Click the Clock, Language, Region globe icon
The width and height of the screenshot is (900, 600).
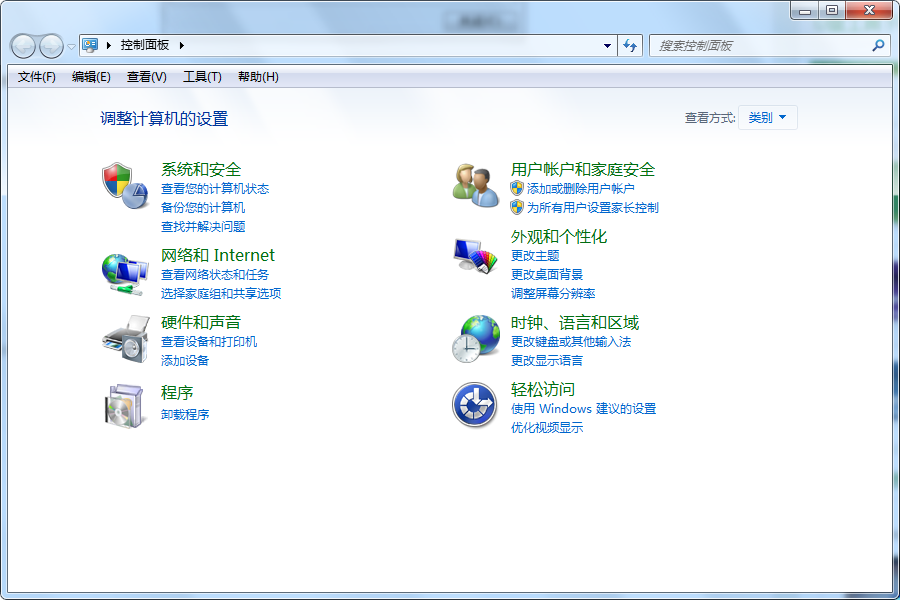(475, 338)
